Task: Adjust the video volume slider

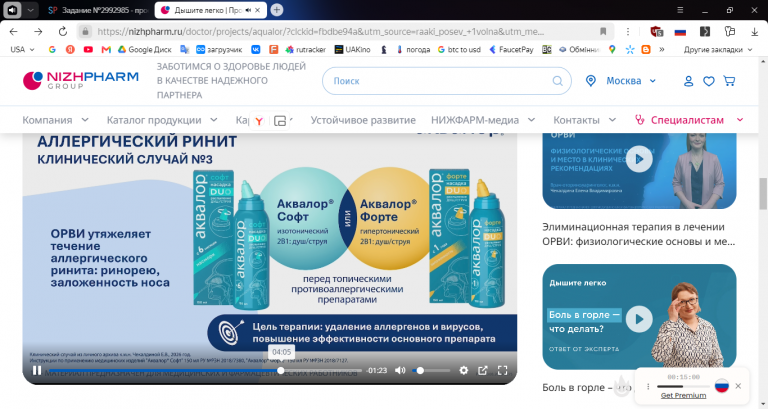Action: (x=431, y=370)
